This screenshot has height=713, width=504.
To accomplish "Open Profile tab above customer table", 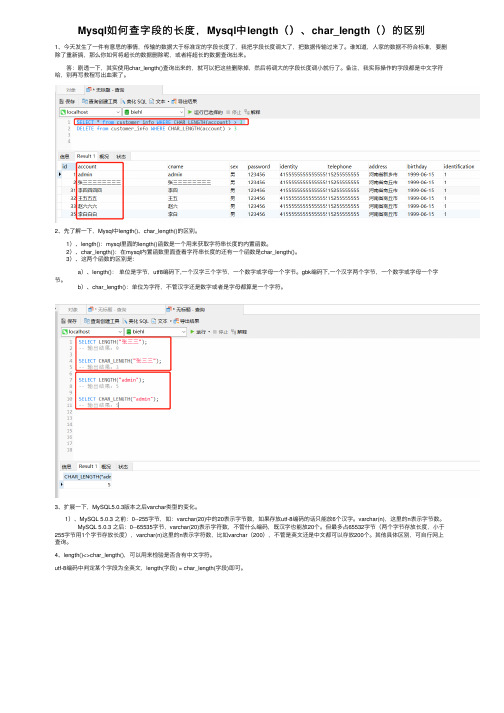I will coord(104,156).
